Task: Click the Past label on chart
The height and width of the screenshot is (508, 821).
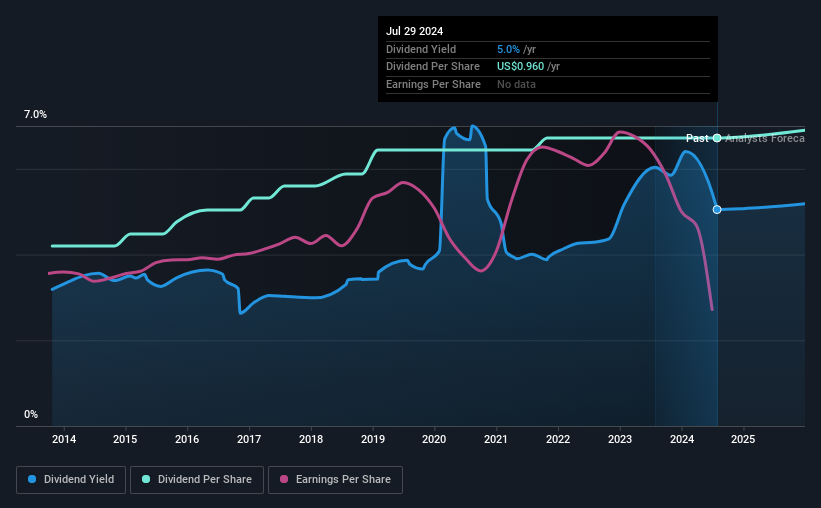Action: (697, 138)
